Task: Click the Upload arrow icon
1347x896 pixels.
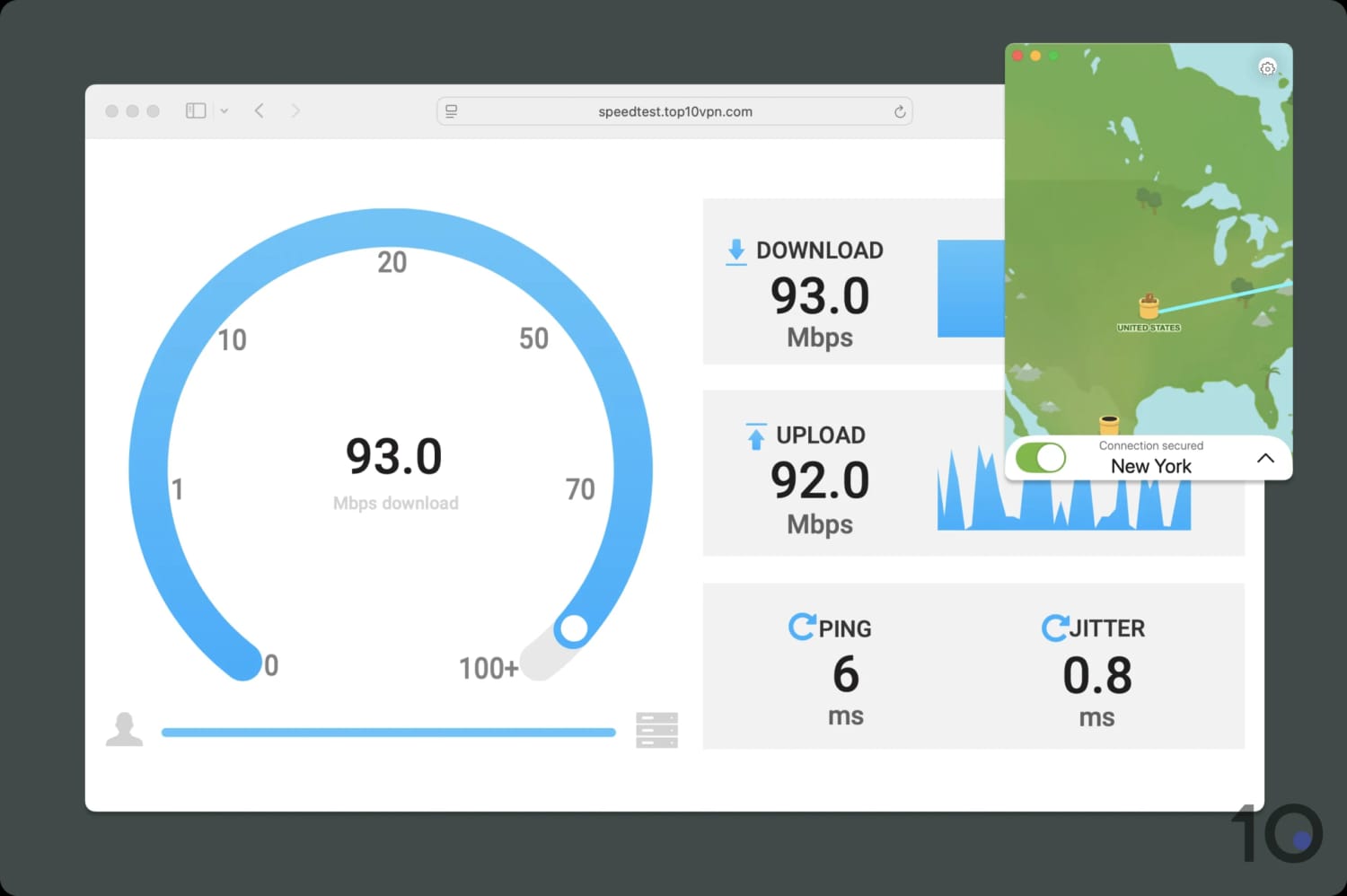Action: (x=754, y=436)
